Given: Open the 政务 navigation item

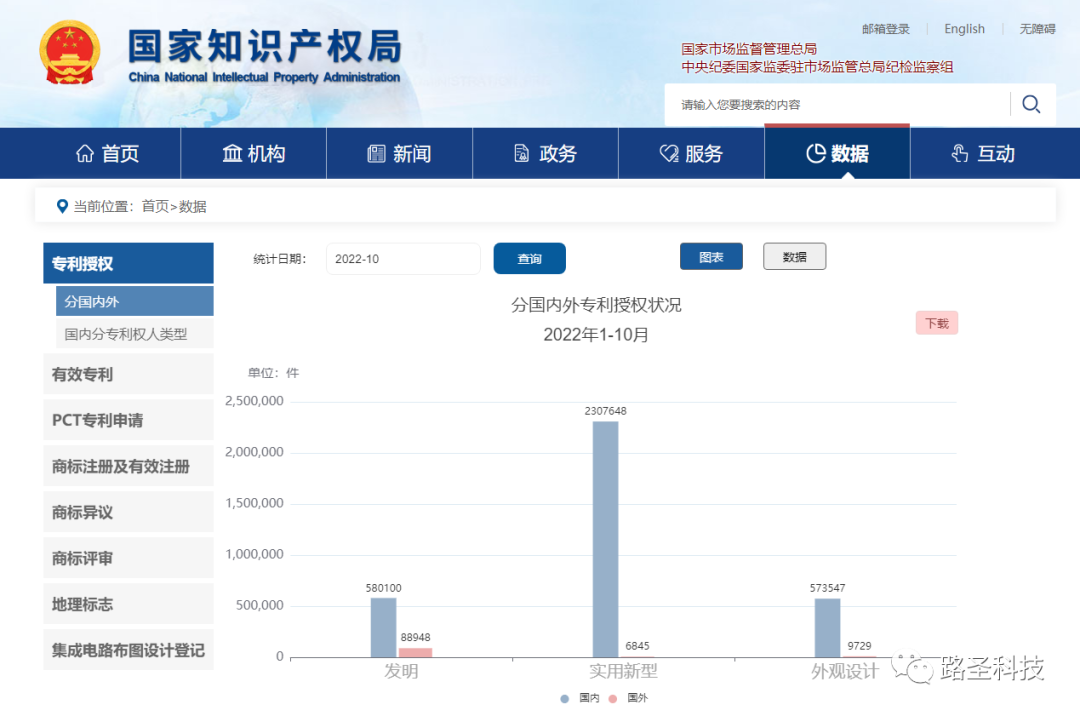Looking at the screenshot, I should (546, 153).
